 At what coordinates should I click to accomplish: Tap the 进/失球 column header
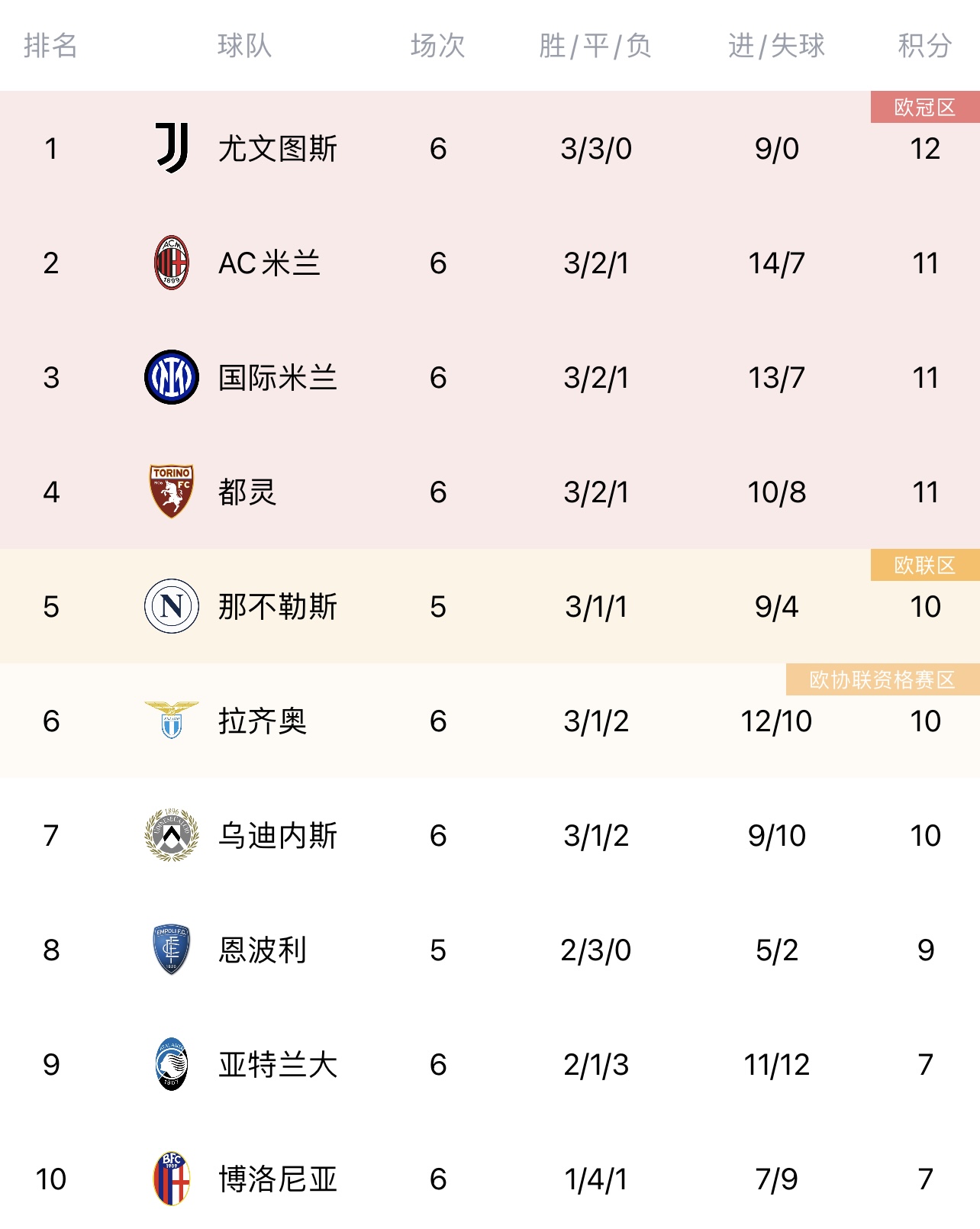coord(777,46)
